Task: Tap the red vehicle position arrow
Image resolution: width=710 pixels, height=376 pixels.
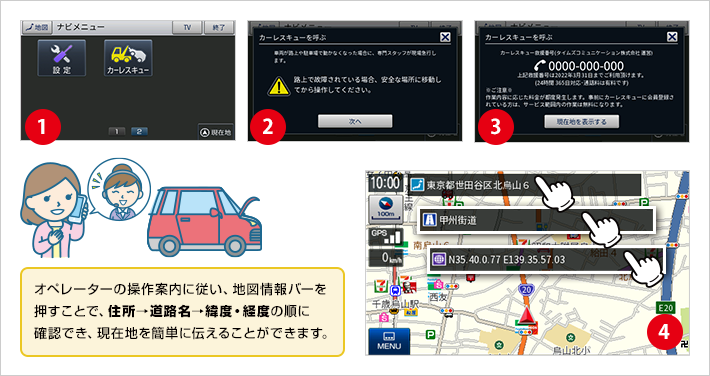Action: (526, 315)
